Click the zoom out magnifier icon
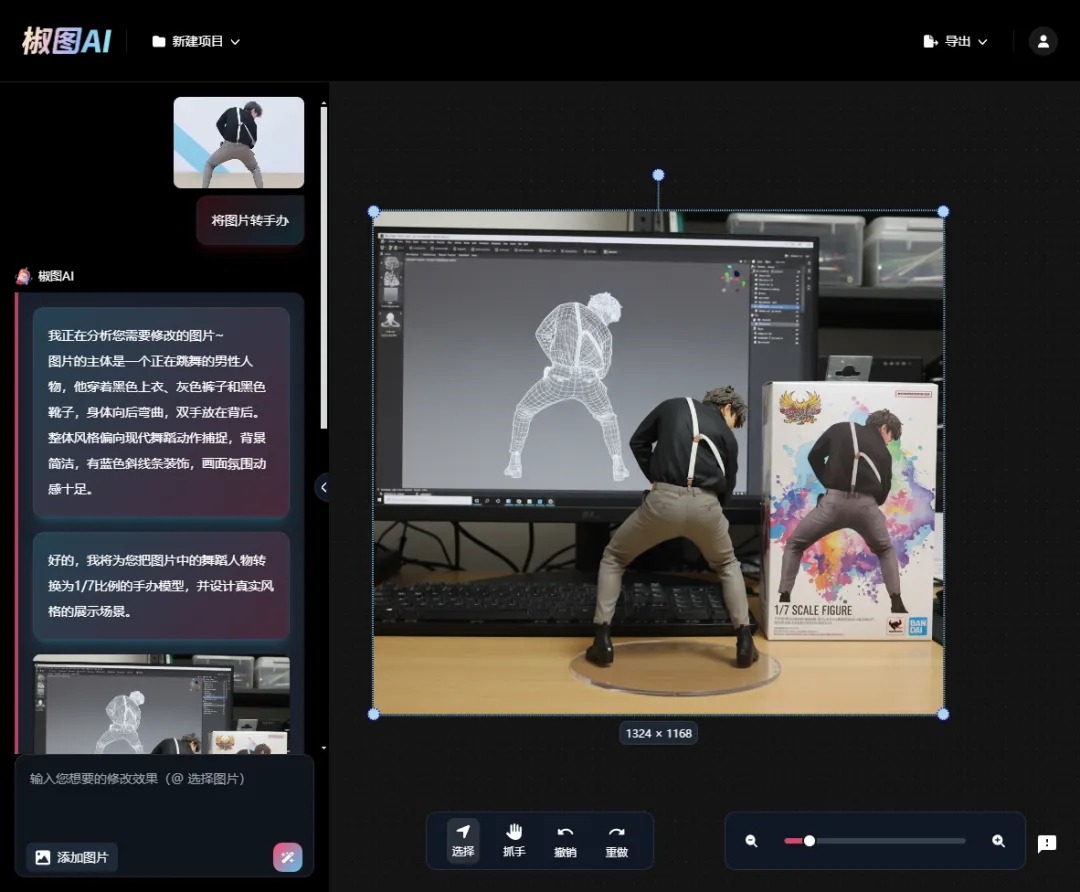The image size is (1080, 892). tap(751, 841)
